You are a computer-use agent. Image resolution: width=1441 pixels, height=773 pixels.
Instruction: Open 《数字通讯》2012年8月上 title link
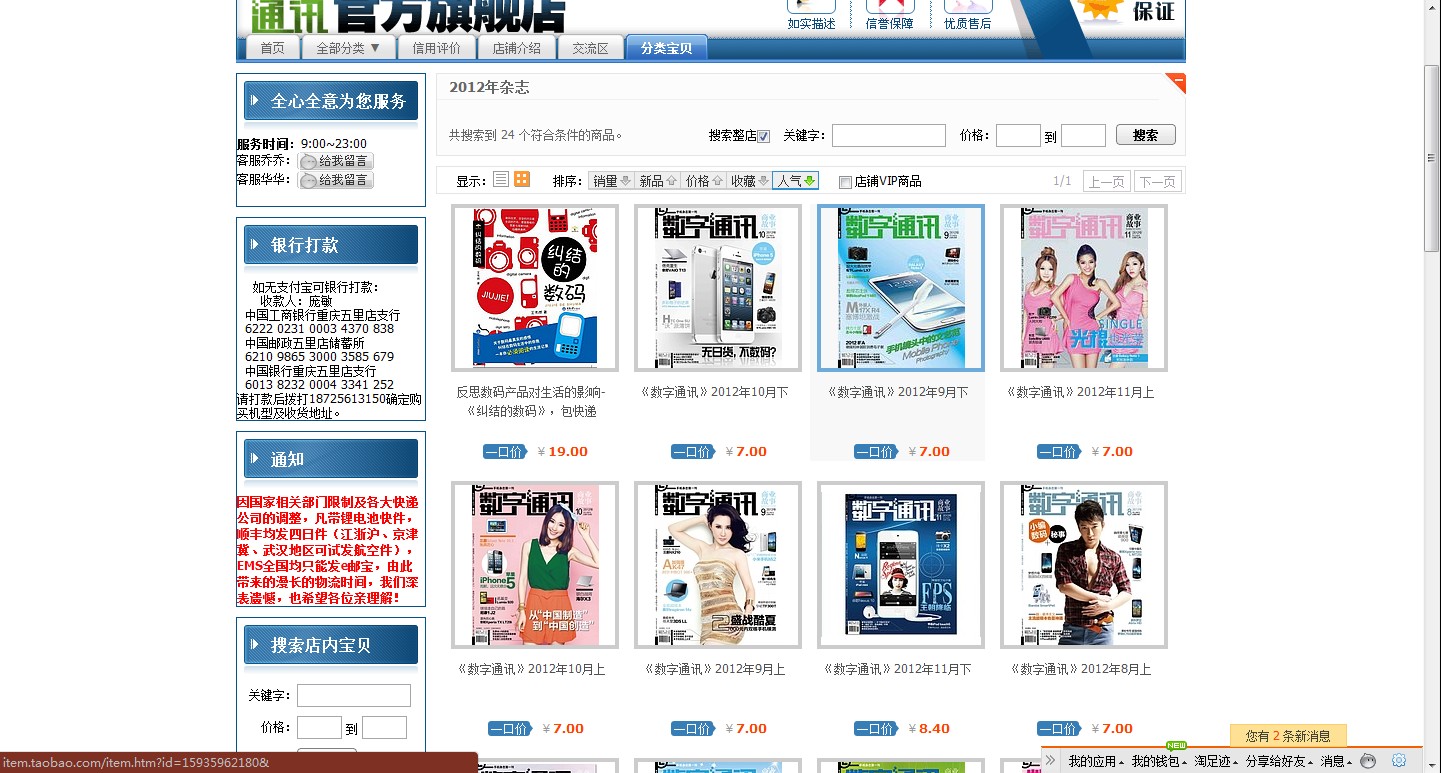pyautogui.click(x=1080, y=670)
